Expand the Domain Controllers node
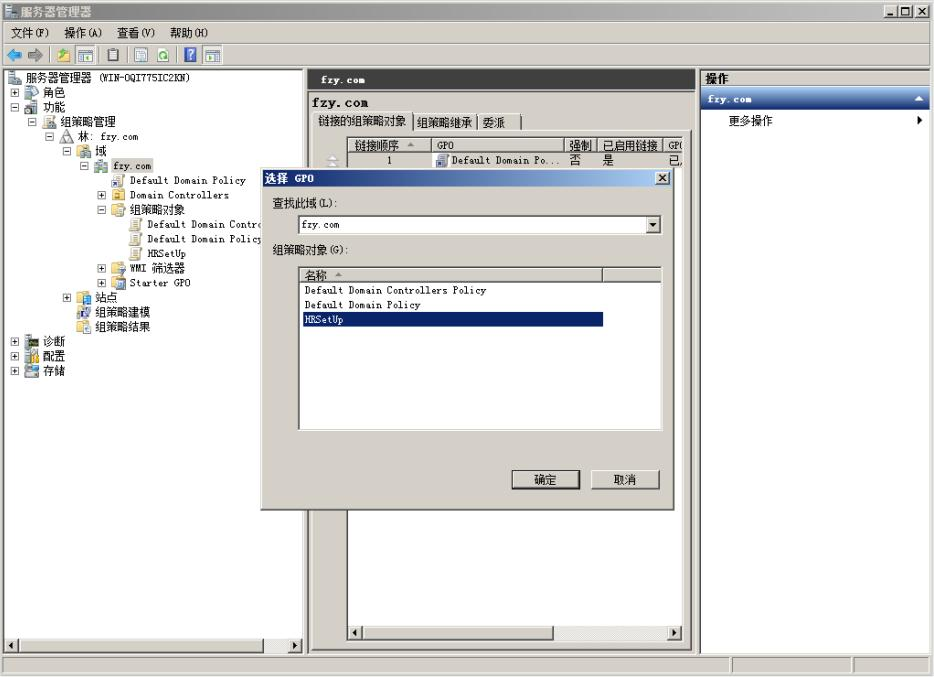 click(x=101, y=193)
